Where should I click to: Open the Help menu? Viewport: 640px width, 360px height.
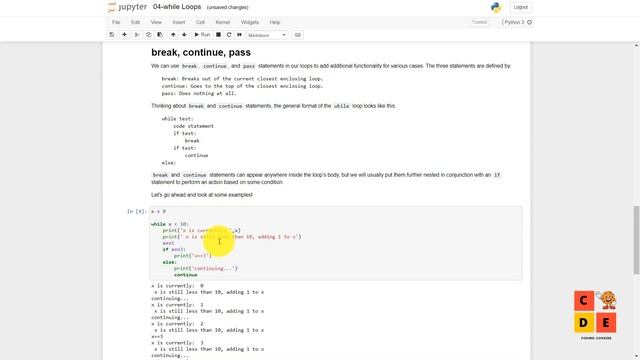275,22
